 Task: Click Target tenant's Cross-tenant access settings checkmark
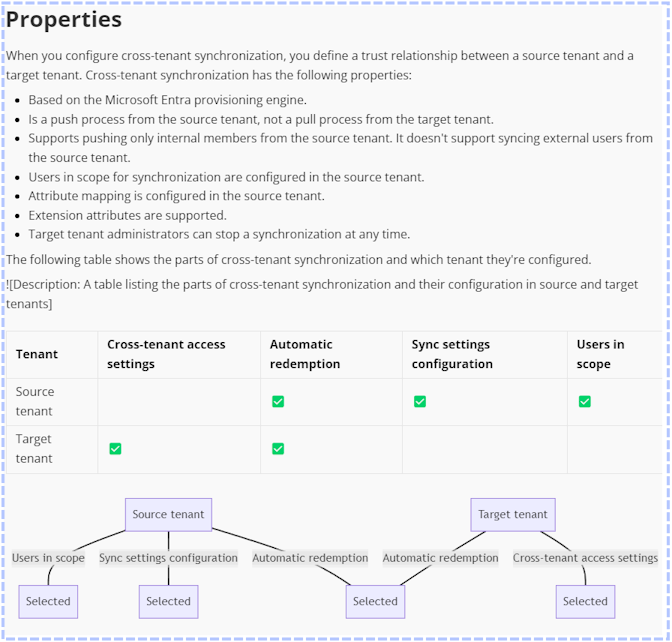point(115,448)
